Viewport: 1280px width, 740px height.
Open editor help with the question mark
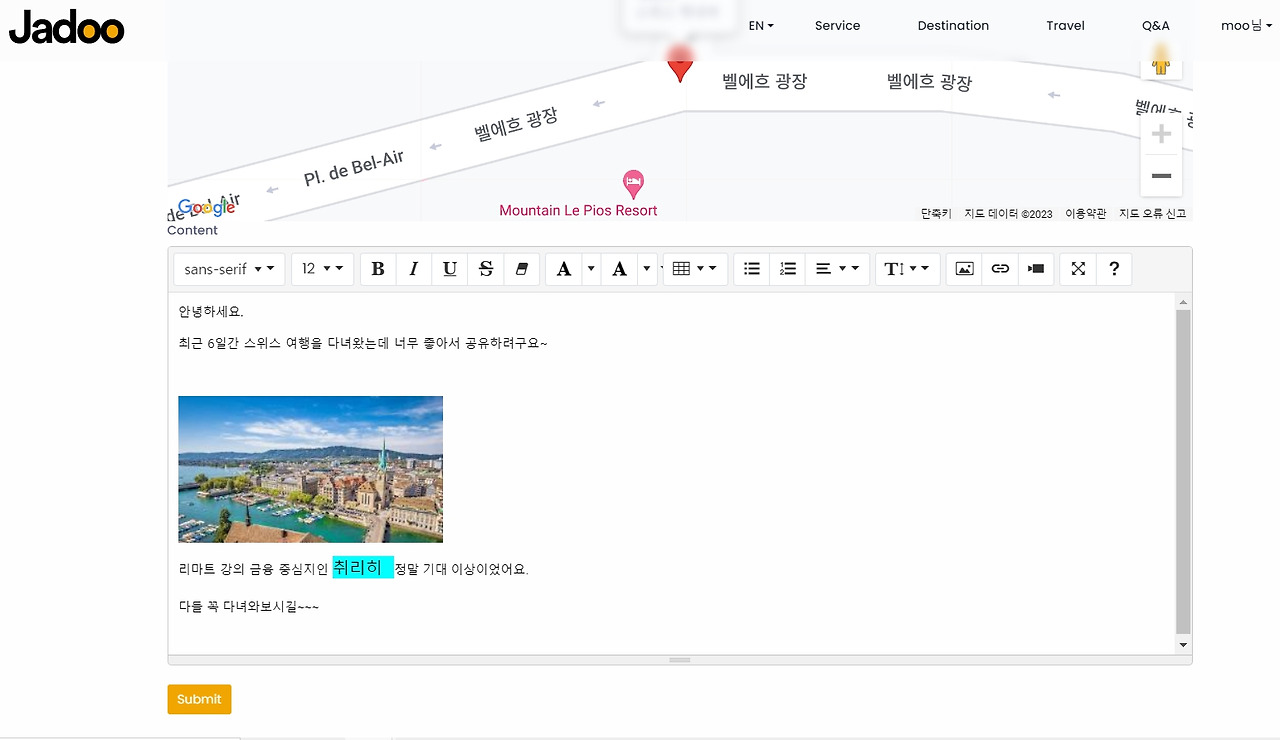coord(1114,269)
